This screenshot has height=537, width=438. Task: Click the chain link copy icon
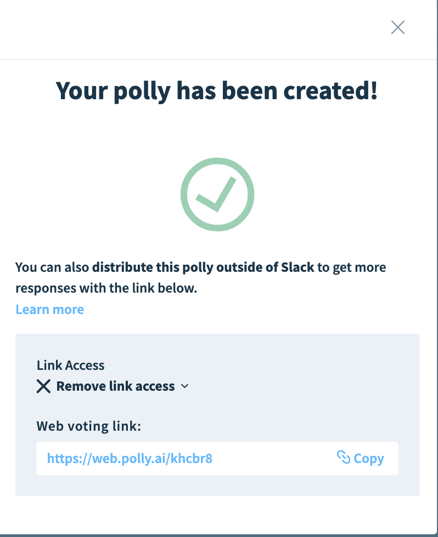[x=343, y=457]
